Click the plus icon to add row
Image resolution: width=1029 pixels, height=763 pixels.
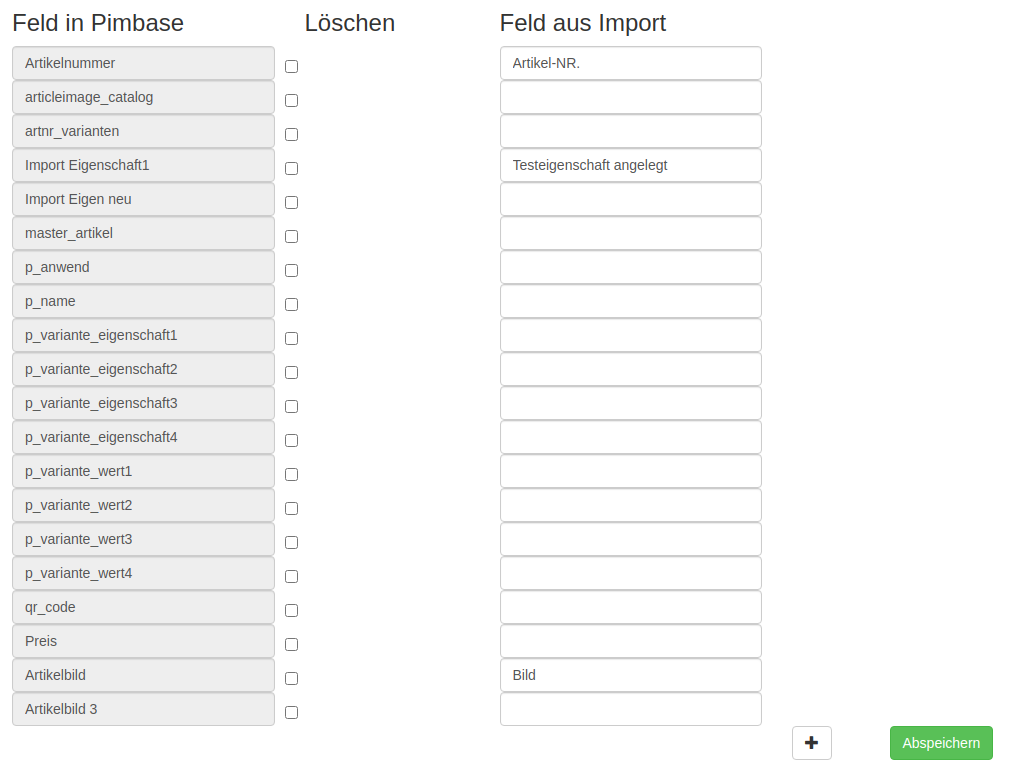click(811, 743)
